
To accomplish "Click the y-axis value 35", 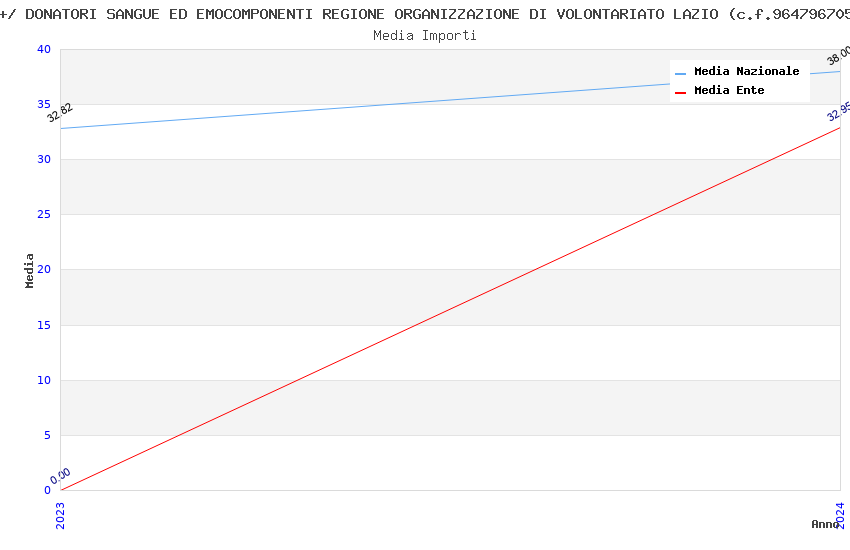I will [x=44, y=104].
